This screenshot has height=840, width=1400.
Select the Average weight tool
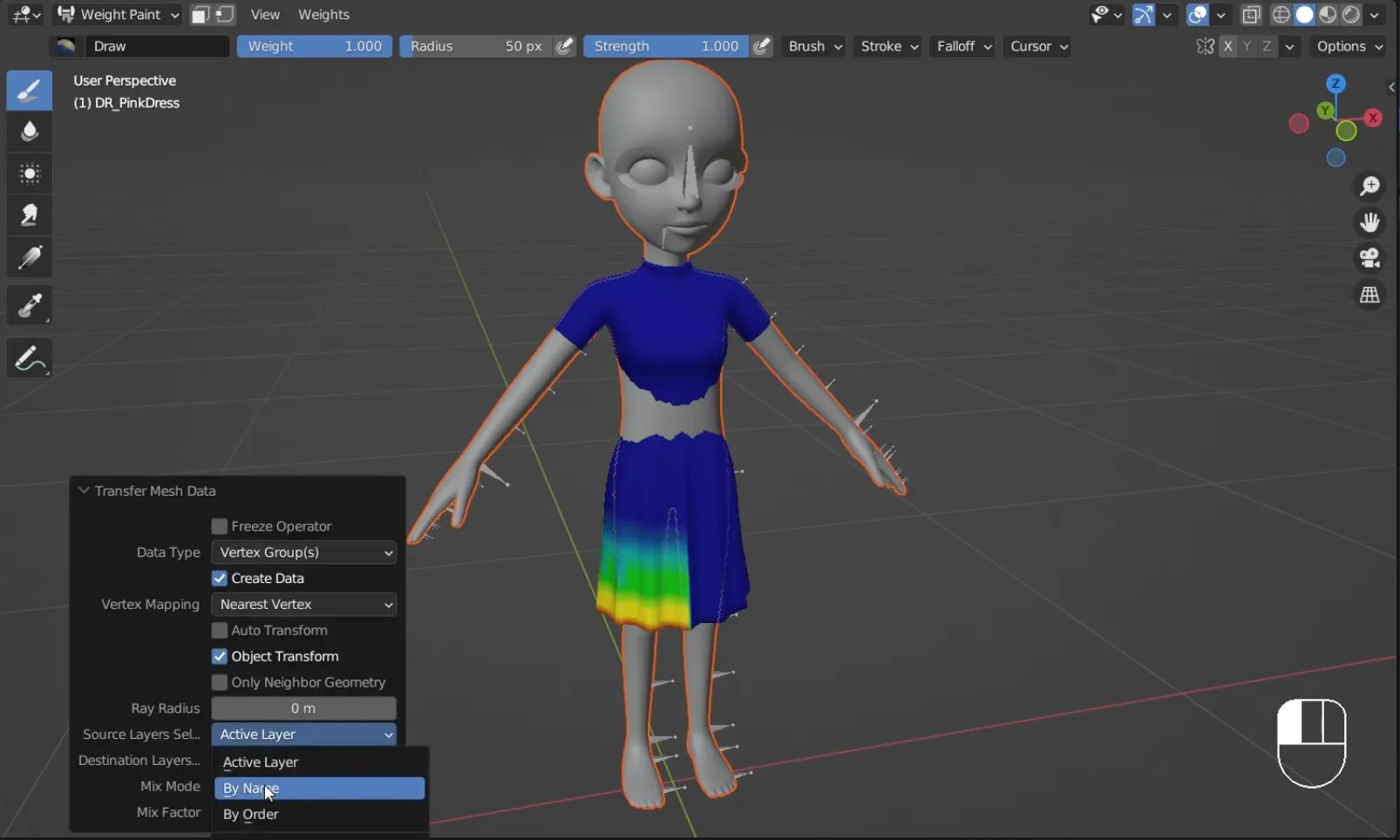pyautogui.click(x=30, y=174)
